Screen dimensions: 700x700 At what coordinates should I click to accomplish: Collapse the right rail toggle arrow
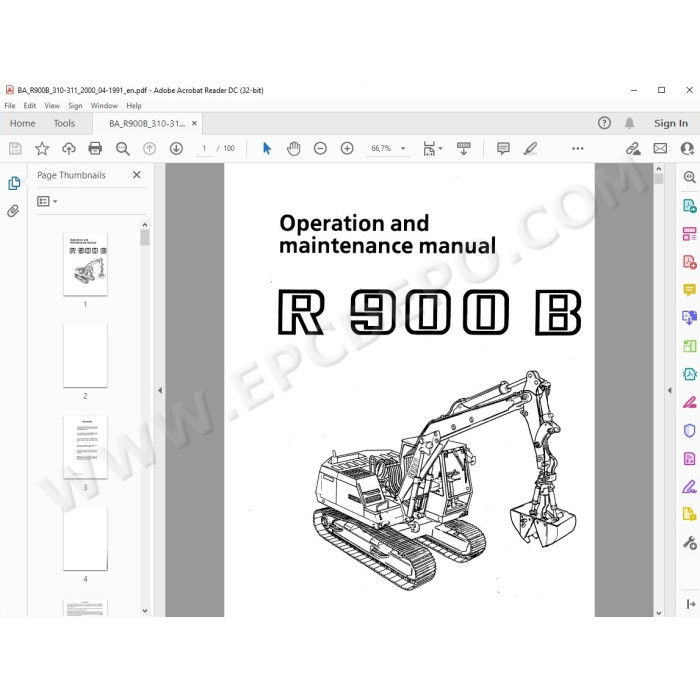(x=691, y=604)
